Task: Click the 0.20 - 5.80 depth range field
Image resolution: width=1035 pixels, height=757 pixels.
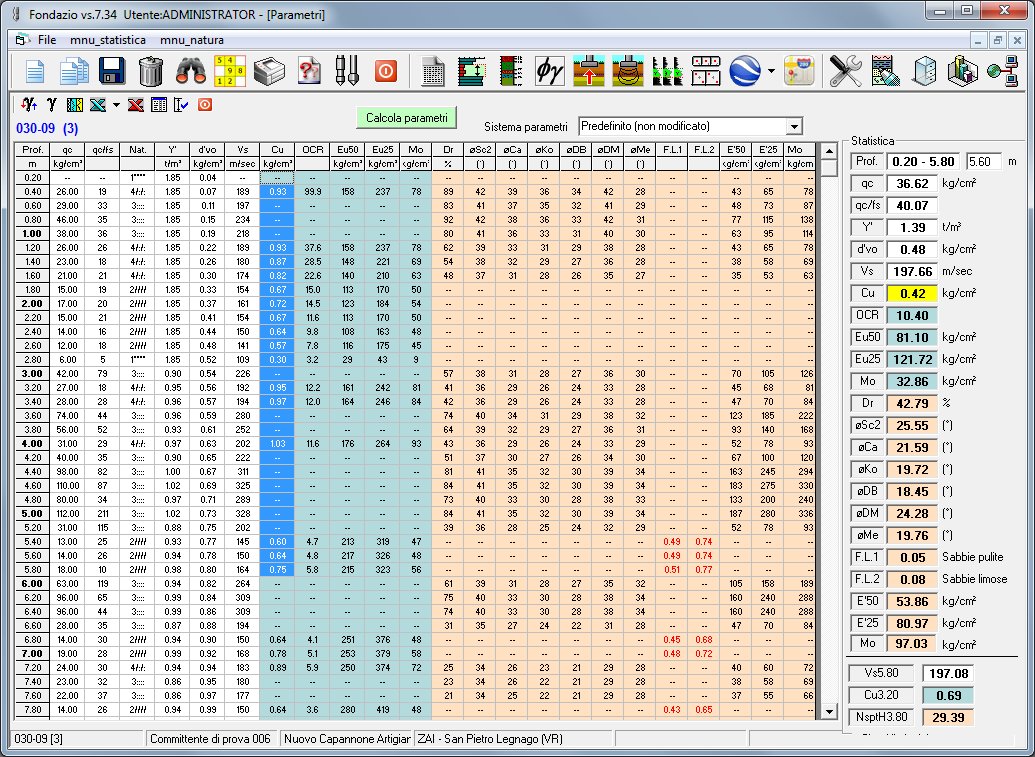Action: coord(923,161)
